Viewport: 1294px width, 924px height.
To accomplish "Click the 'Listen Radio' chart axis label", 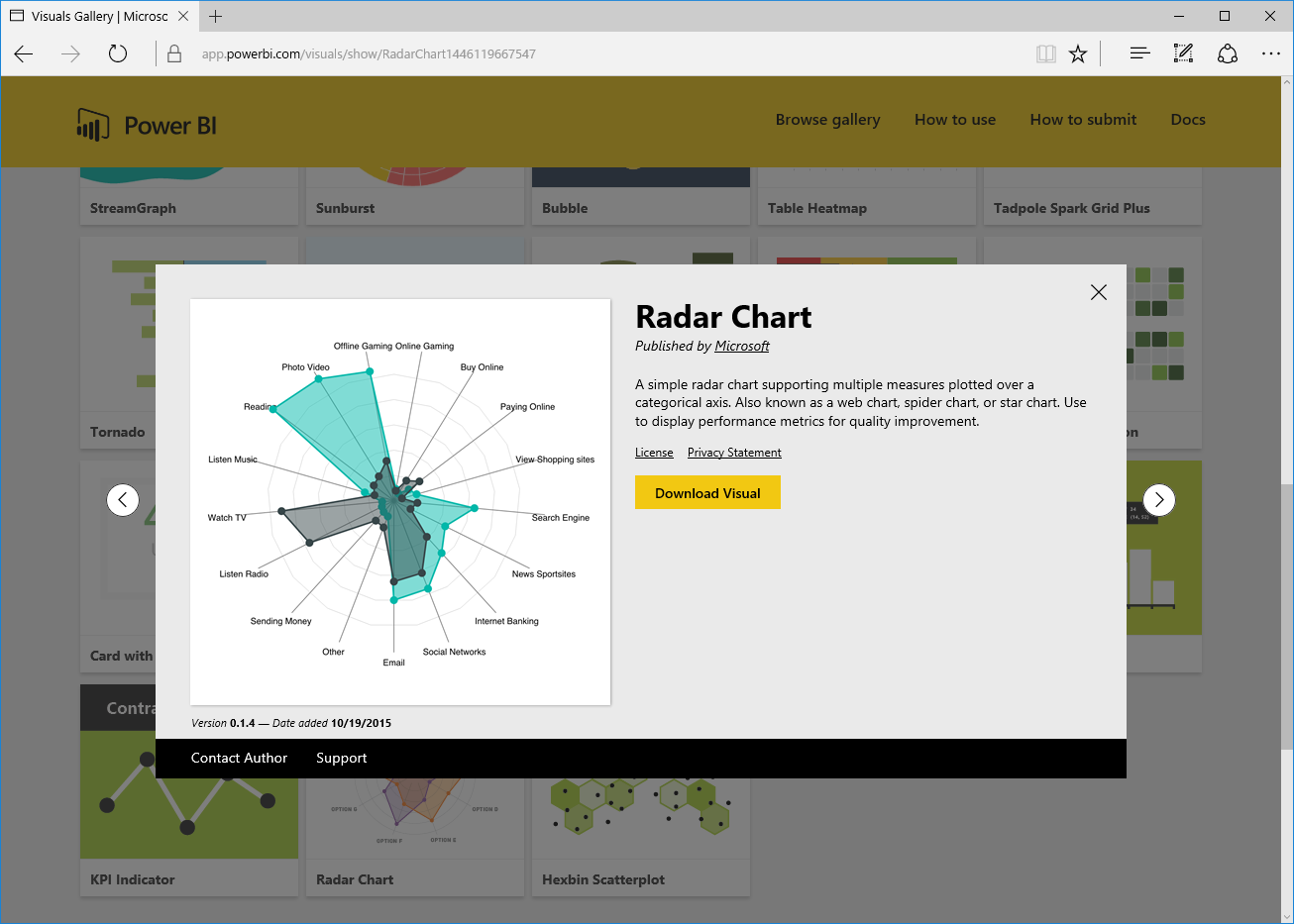I will pyautogui.click(x=244, y=574).
